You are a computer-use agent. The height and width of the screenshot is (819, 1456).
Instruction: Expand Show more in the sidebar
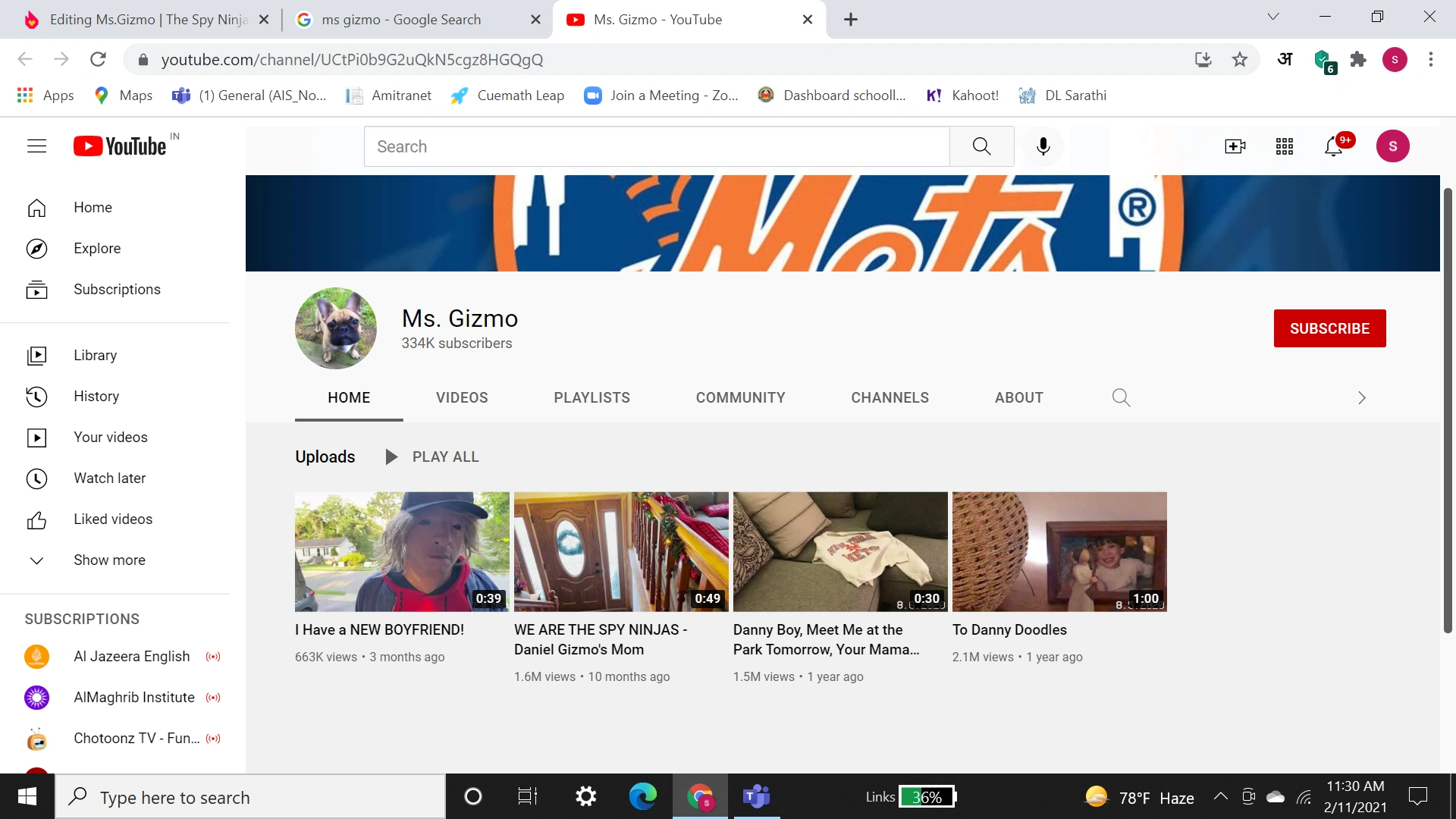(109, 560)
